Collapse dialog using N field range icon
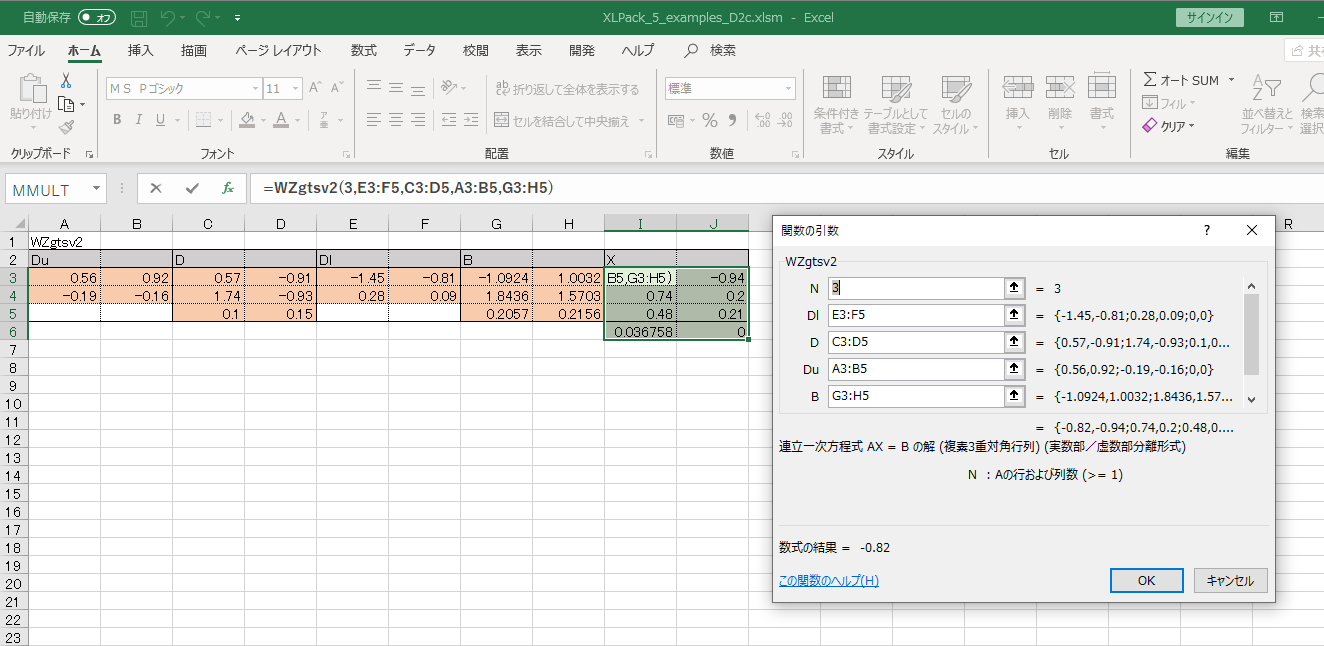 tap(1015, 288)
